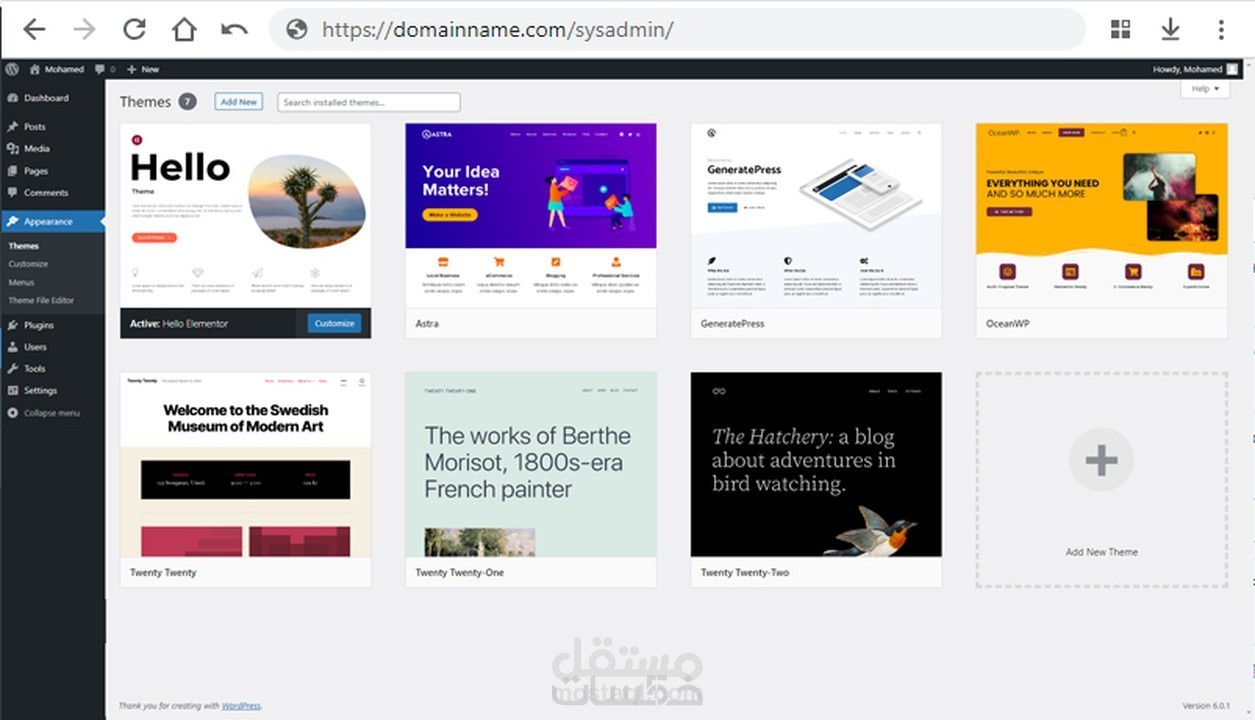Click the Howdy Mohamed avatar
Screen dimensions: 1255x720
click(1232, 69)
